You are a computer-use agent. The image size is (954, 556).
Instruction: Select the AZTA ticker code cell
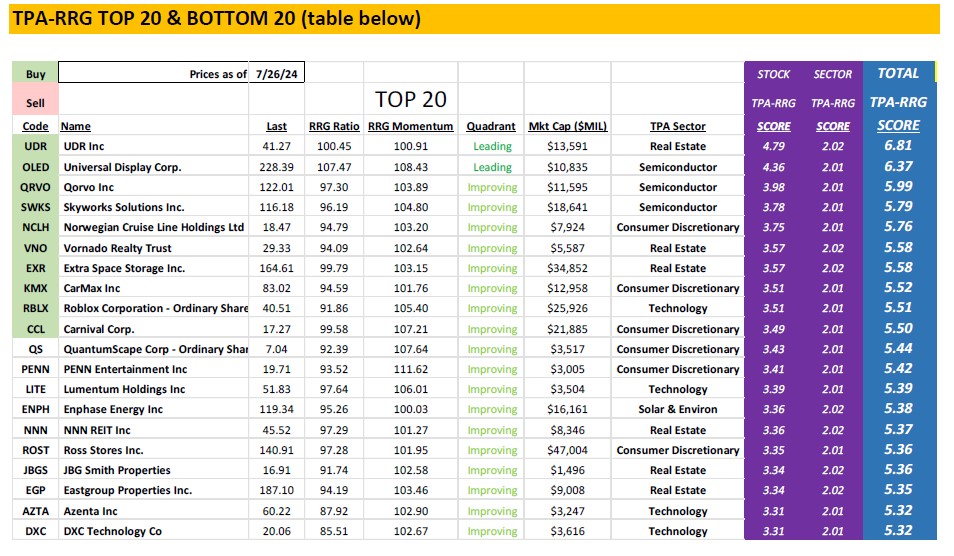(35, 510)
